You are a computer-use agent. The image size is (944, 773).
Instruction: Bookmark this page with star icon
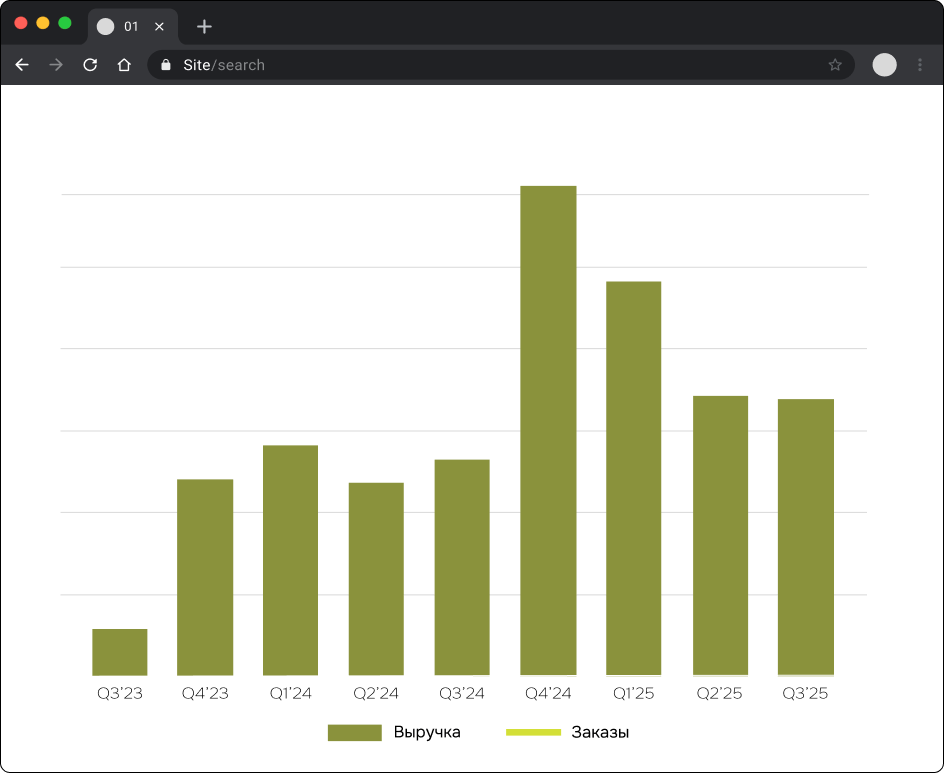(835, 65)
